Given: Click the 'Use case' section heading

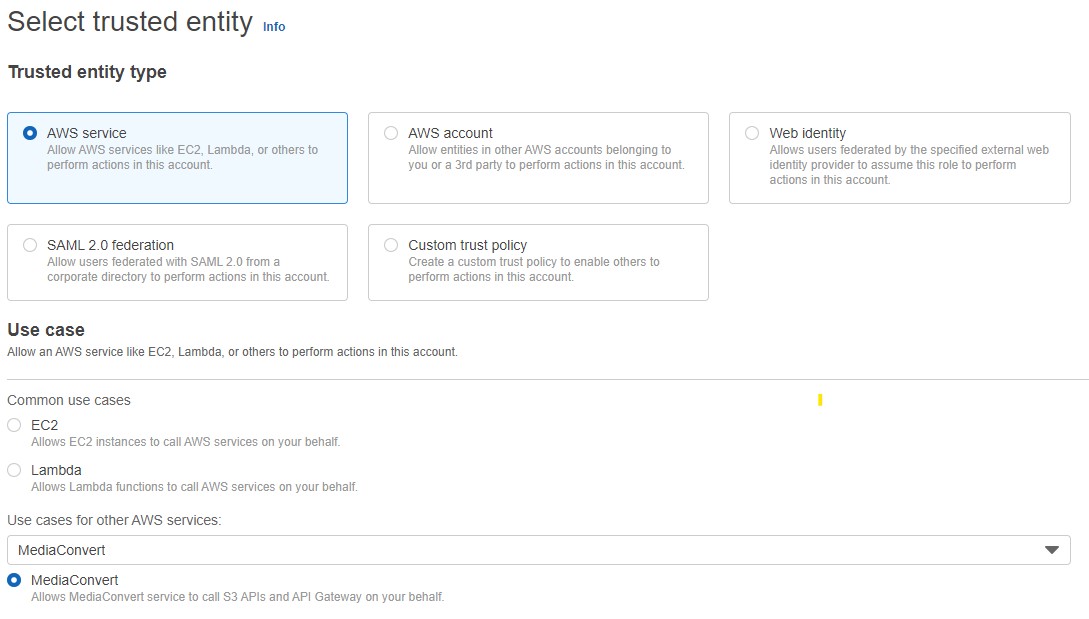Looking at the screenshot, I should [46, 330].
